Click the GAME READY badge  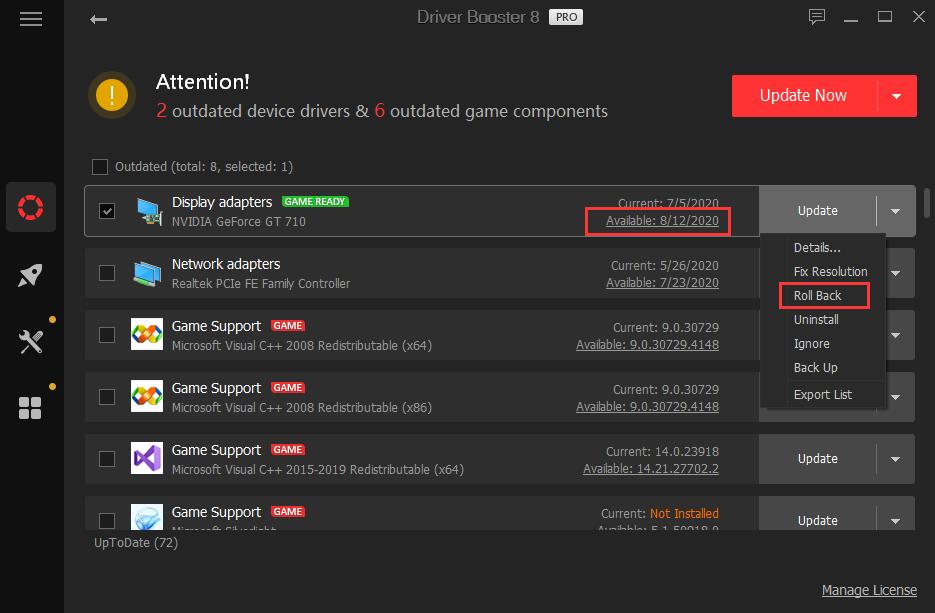pyautogui.click(x=315, y=202)
